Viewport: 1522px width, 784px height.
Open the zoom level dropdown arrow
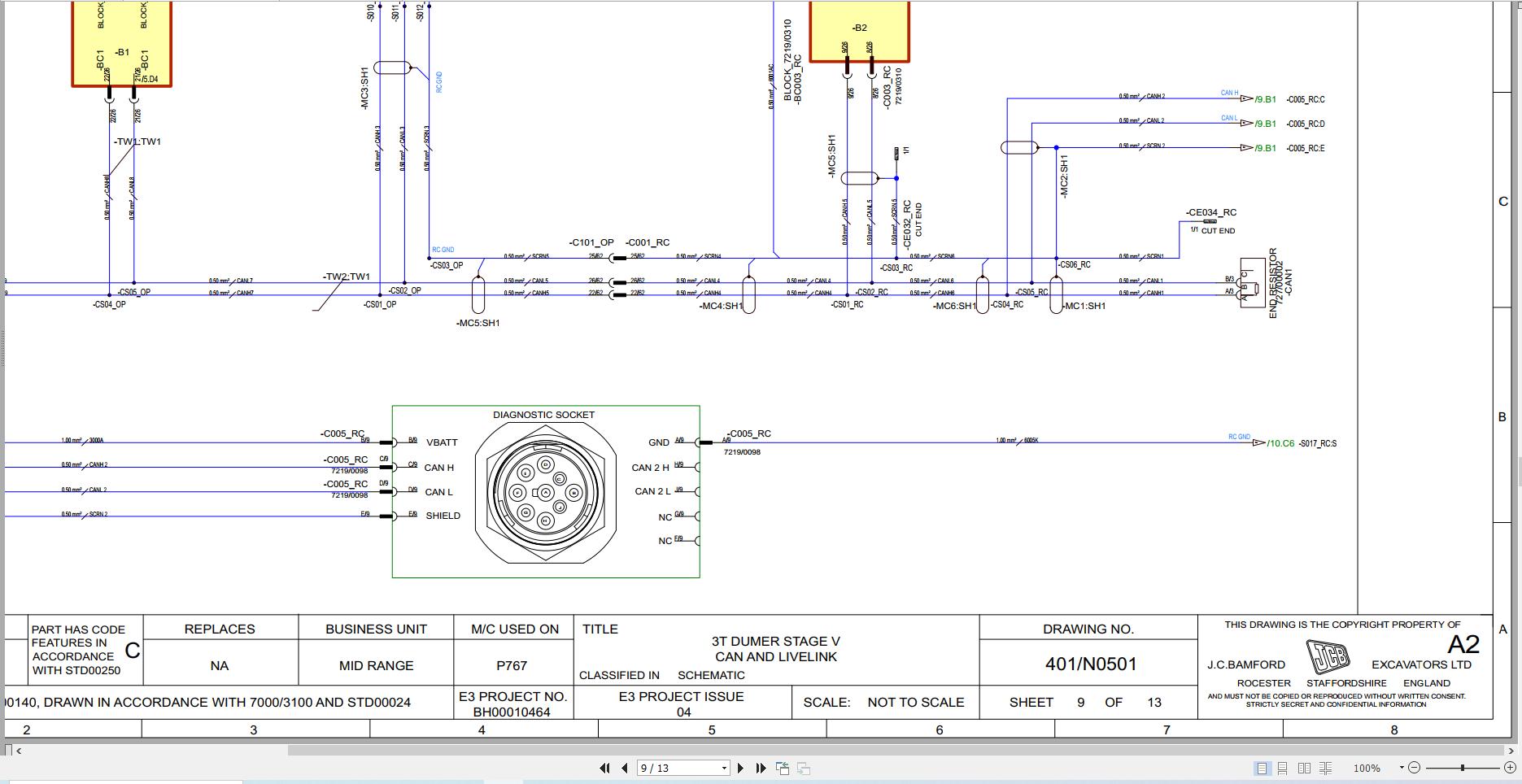point(1402,768)
